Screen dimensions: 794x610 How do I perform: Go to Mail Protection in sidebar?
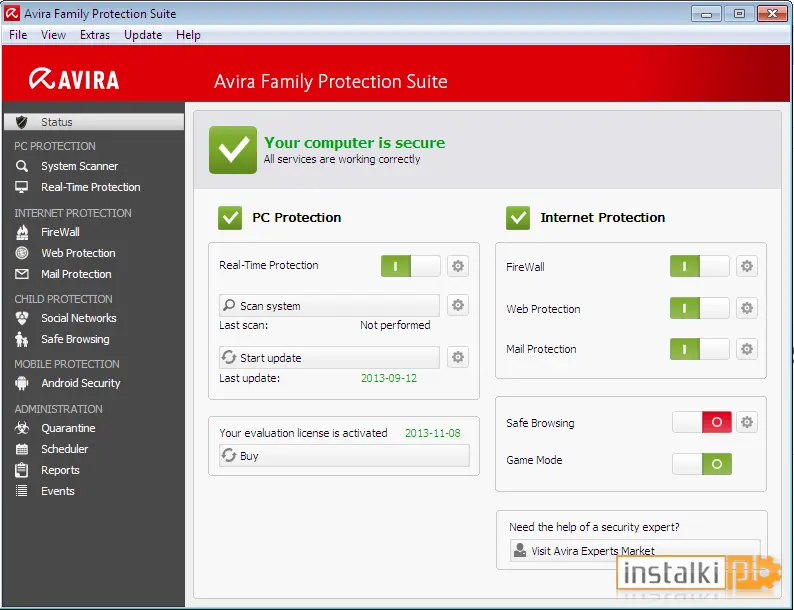[x=76, y=274]
